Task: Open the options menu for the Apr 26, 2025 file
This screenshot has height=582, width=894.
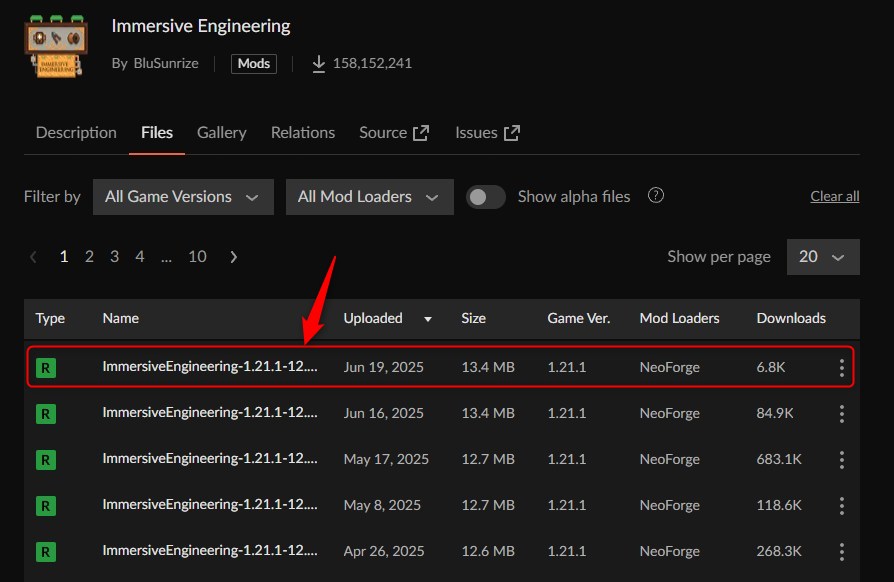Action: 842,552
